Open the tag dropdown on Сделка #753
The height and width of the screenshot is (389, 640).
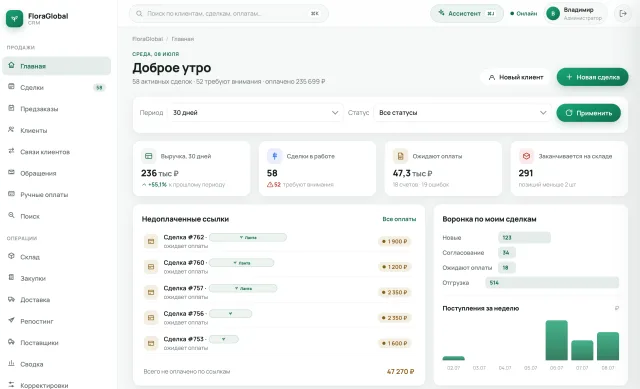pos(224,339)
